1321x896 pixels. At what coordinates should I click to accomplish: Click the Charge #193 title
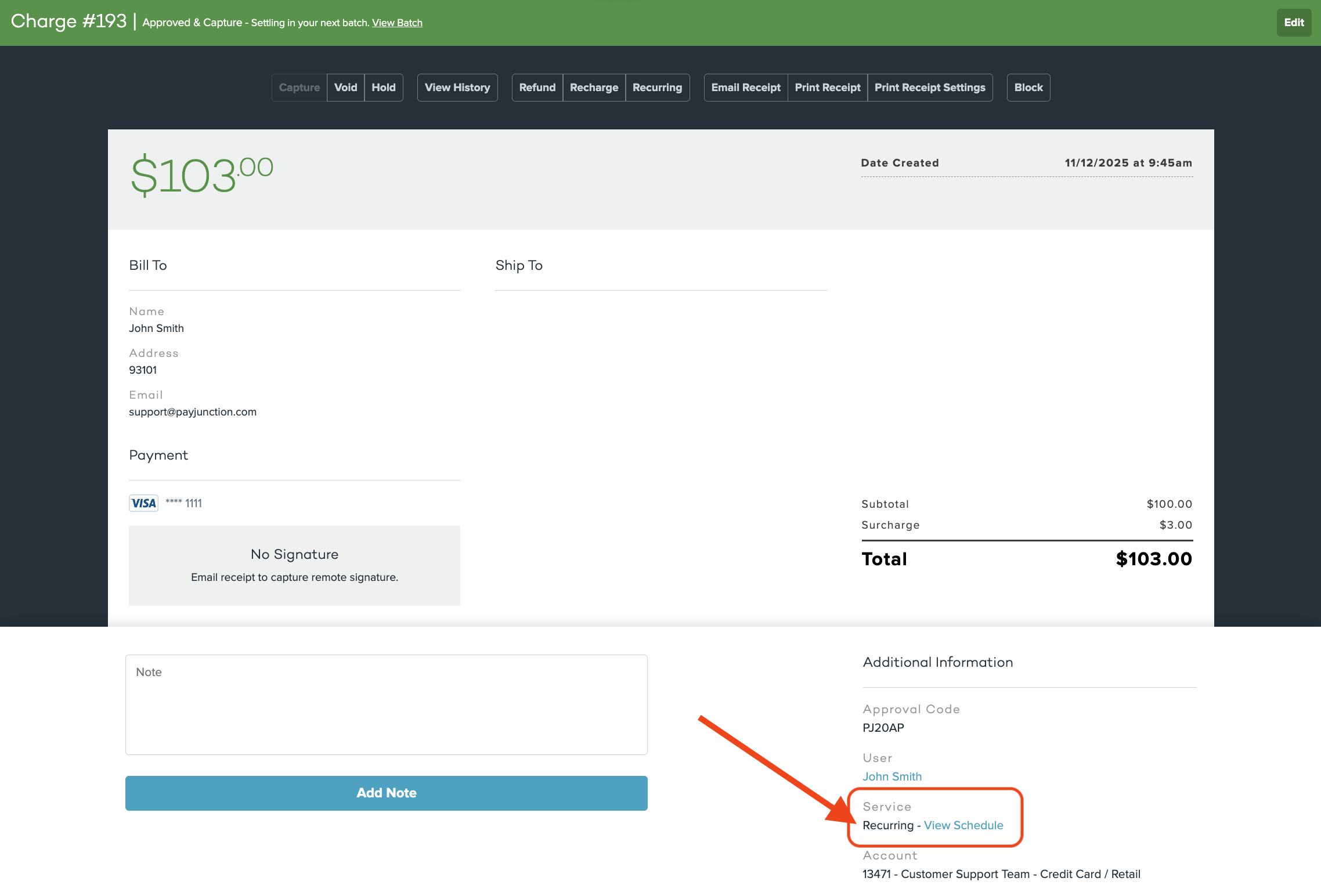point(68,21)
